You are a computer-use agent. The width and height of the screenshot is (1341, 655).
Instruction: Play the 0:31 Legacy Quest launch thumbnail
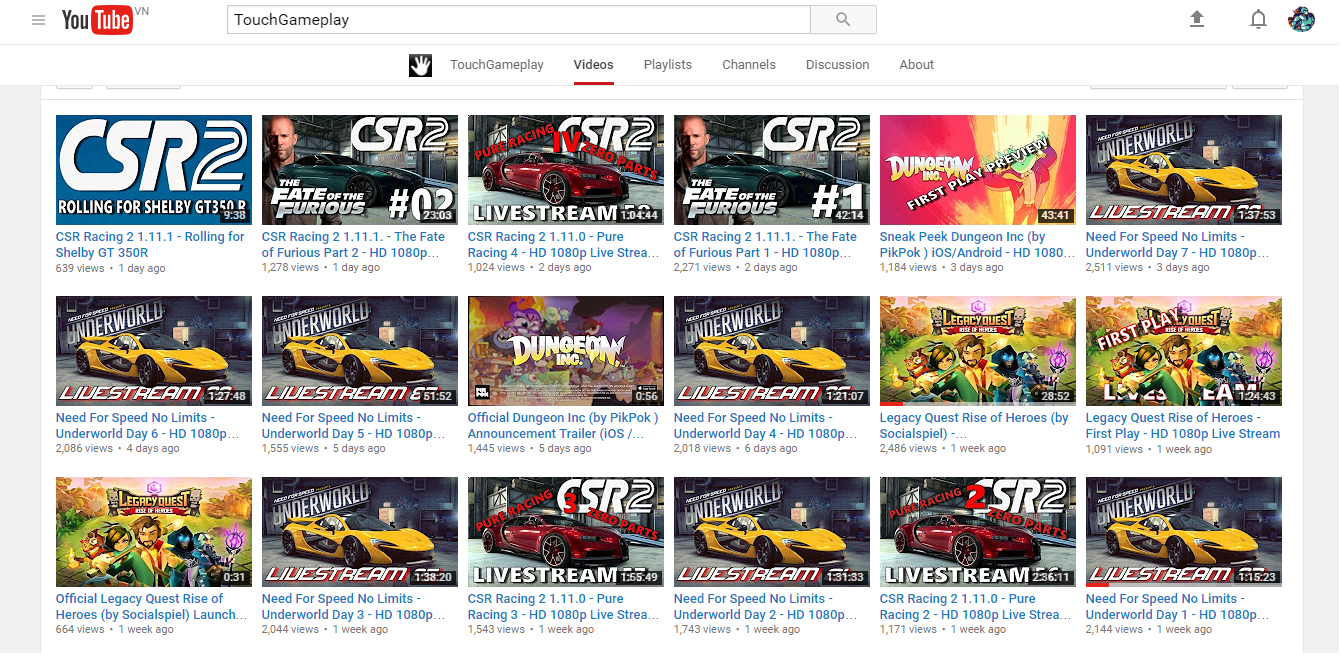tap(154, 532)
